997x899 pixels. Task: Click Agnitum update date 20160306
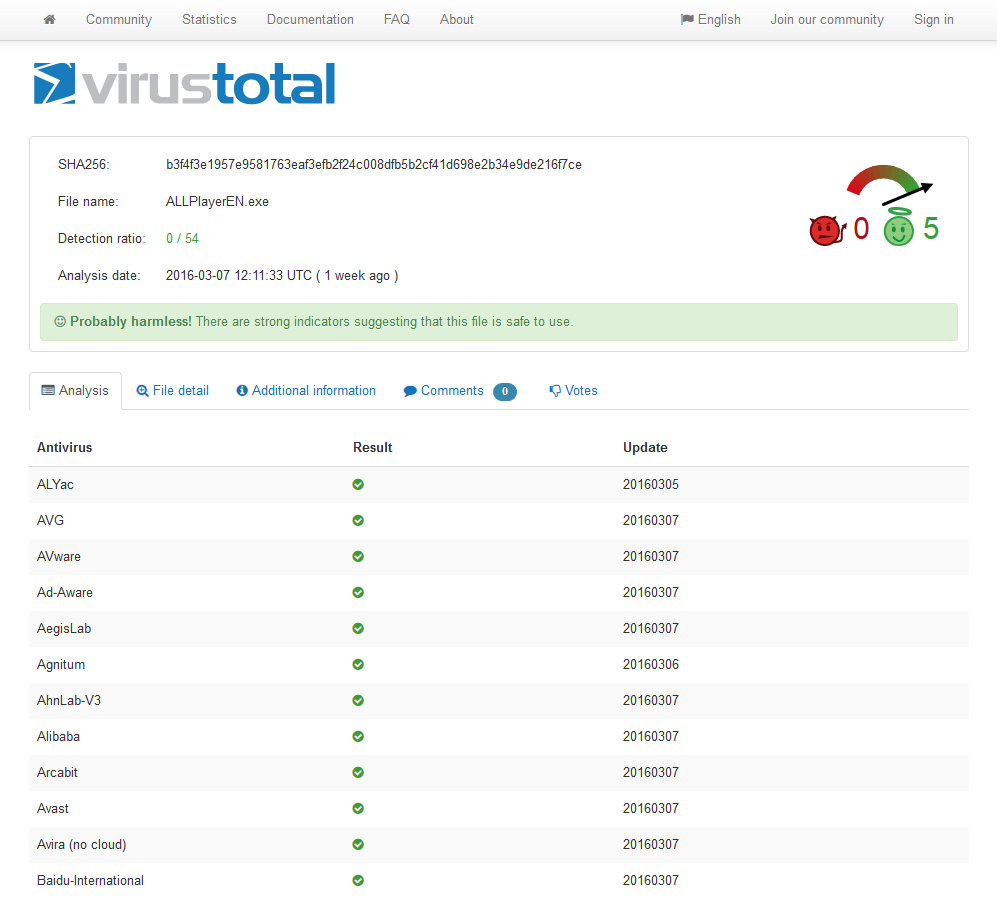click(x=651, y=664)
